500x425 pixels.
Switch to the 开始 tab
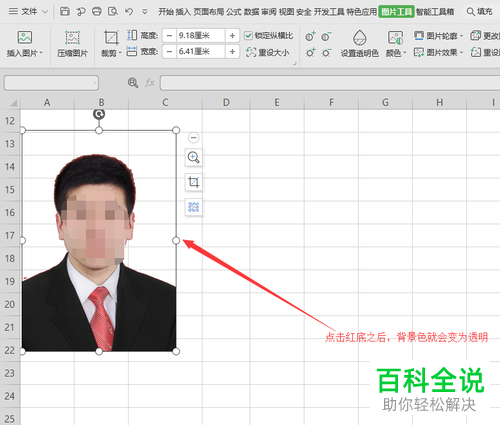tap(166, 12)
